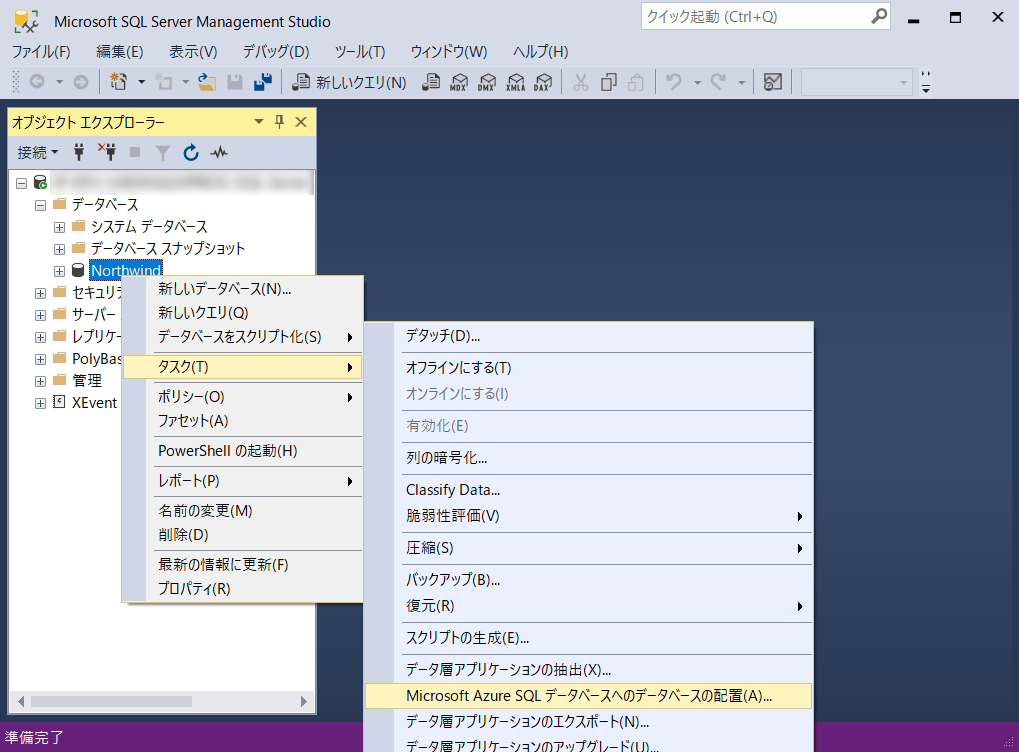Expand the Northwind database node
Screen dimensions: 1019x752
[59, 271]
